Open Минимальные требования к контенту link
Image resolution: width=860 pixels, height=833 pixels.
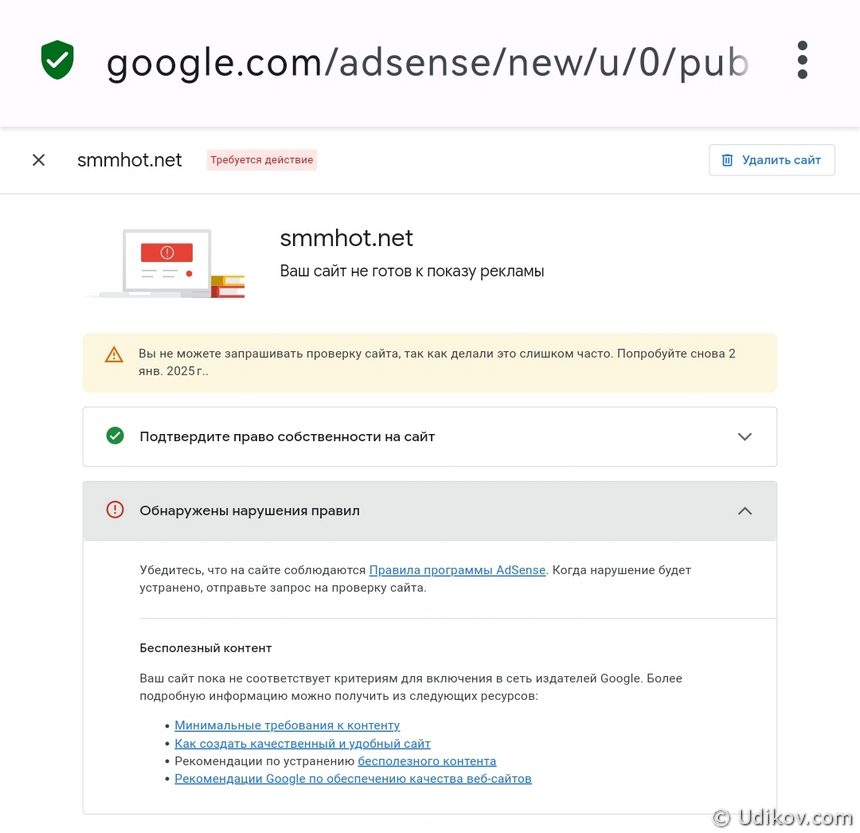(x=287, y=725)
